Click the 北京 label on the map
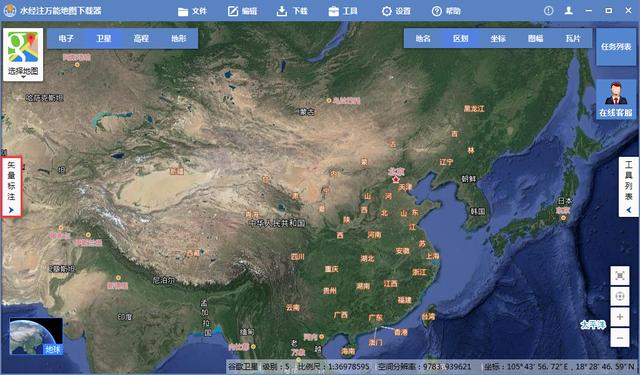The height and width of the screenshot is (375, 640). tap(396, 171)
